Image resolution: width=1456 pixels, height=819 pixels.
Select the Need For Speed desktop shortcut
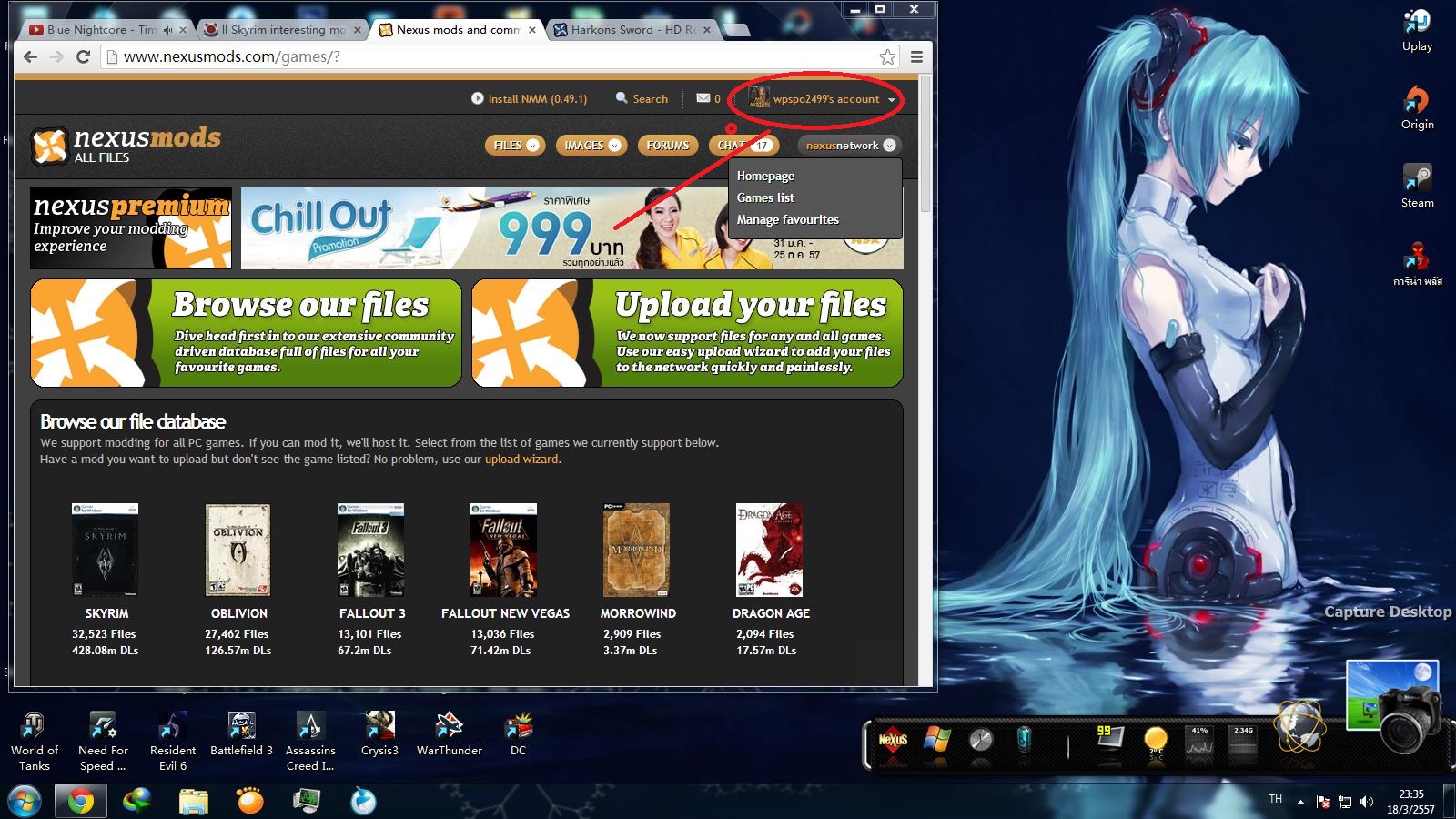point(103,742)
